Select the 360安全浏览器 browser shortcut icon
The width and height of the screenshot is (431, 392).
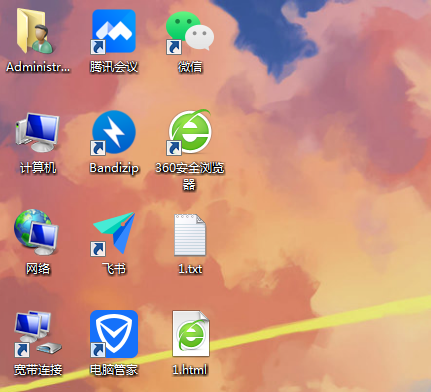[189, 132]
